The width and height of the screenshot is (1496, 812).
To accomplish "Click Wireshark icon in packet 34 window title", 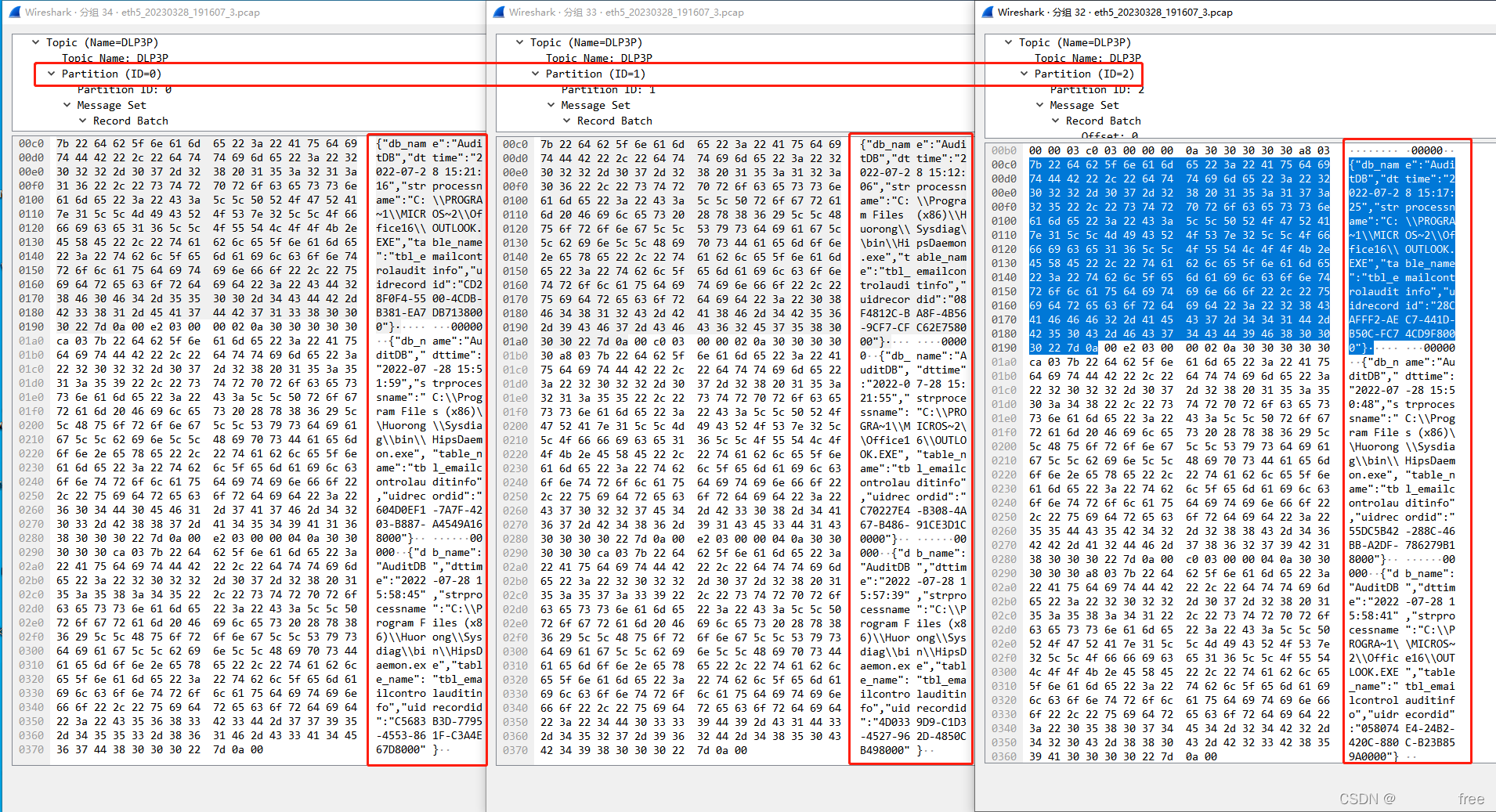I will tap(13, 12).
